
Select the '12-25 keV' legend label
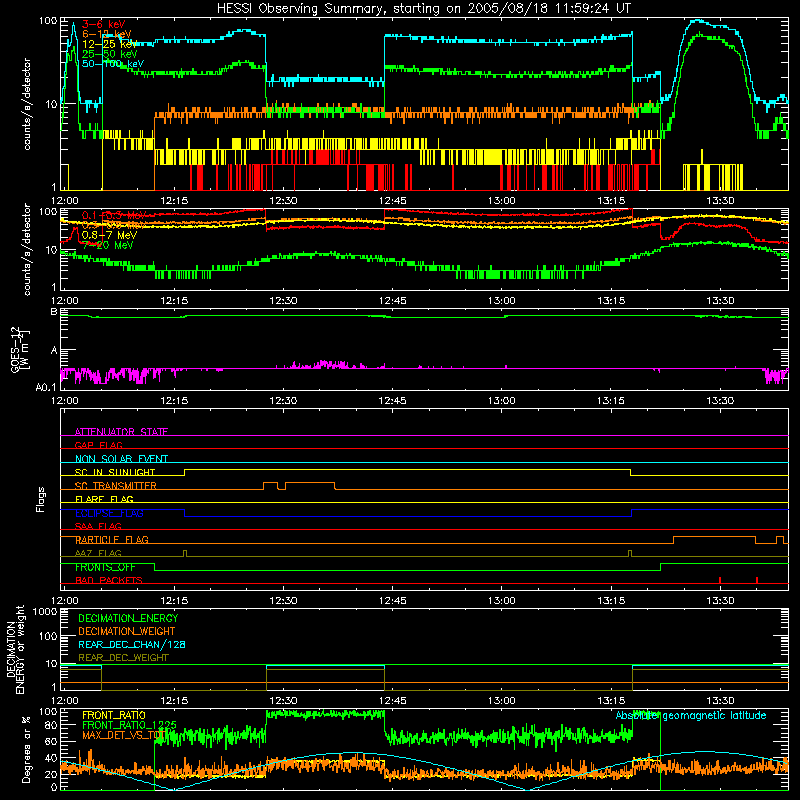[110, 44]
